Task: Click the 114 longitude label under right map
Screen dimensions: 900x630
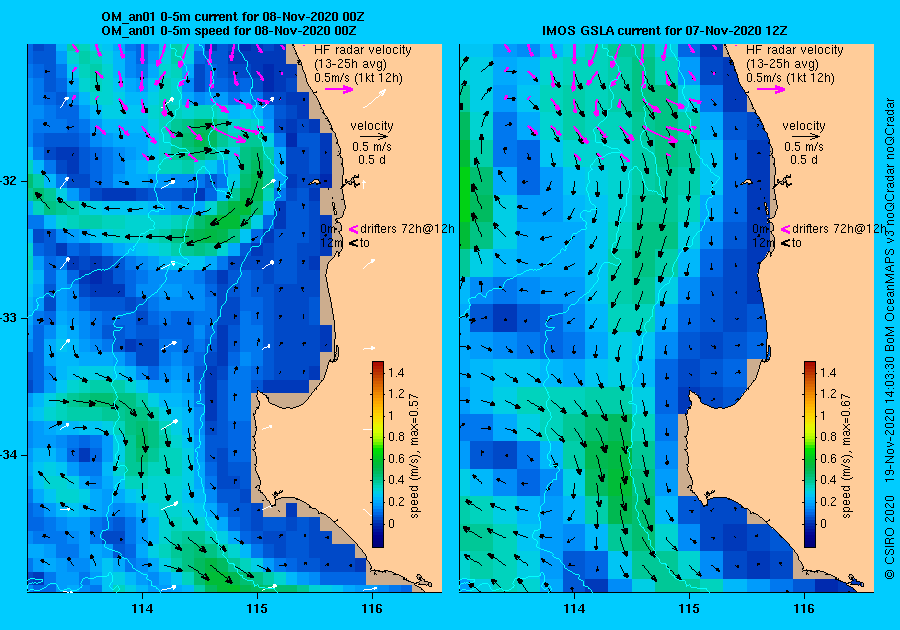Action: coord(574,609)
